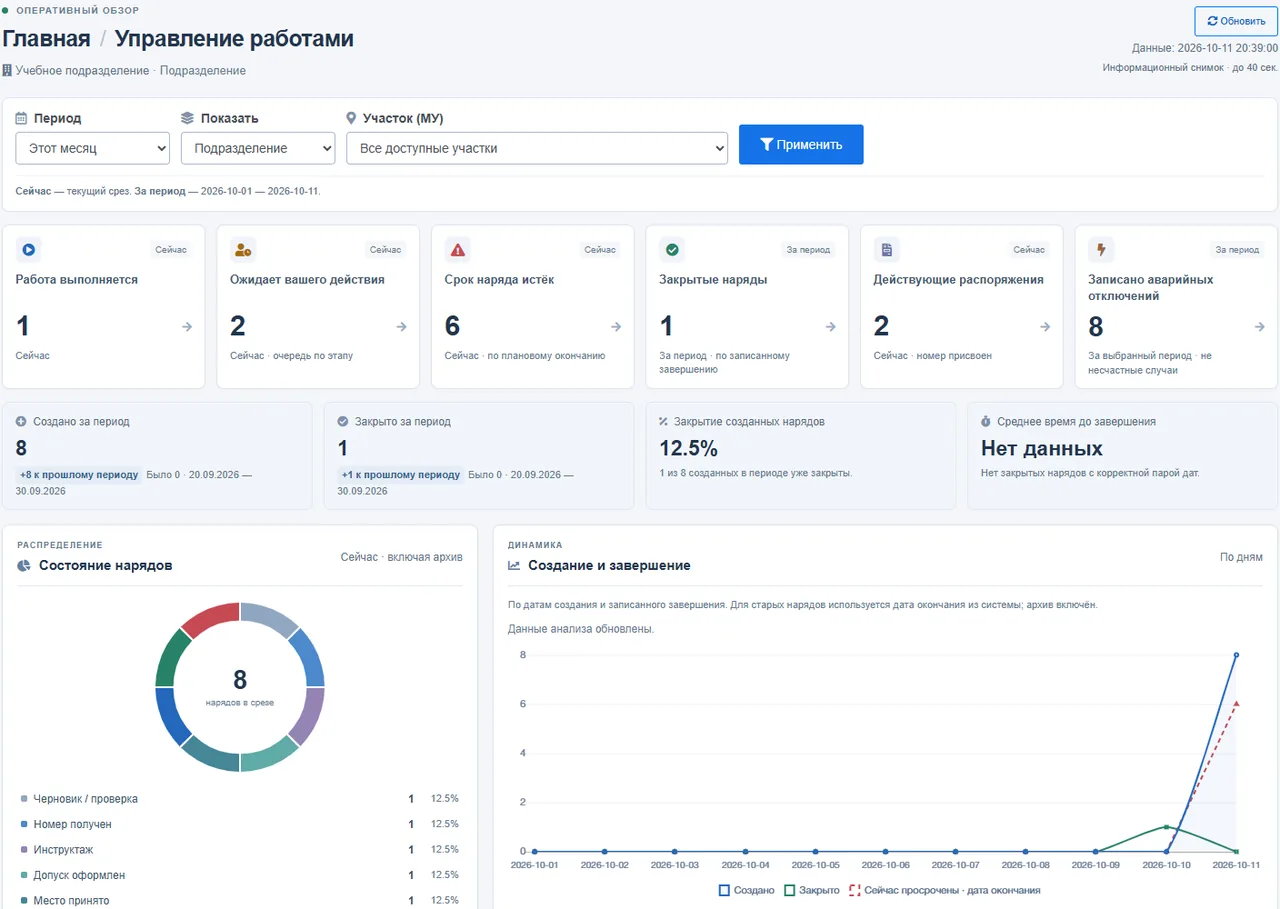
Task: Click the play icon on 'Работа выполняется' card
Action: point(29,249)
